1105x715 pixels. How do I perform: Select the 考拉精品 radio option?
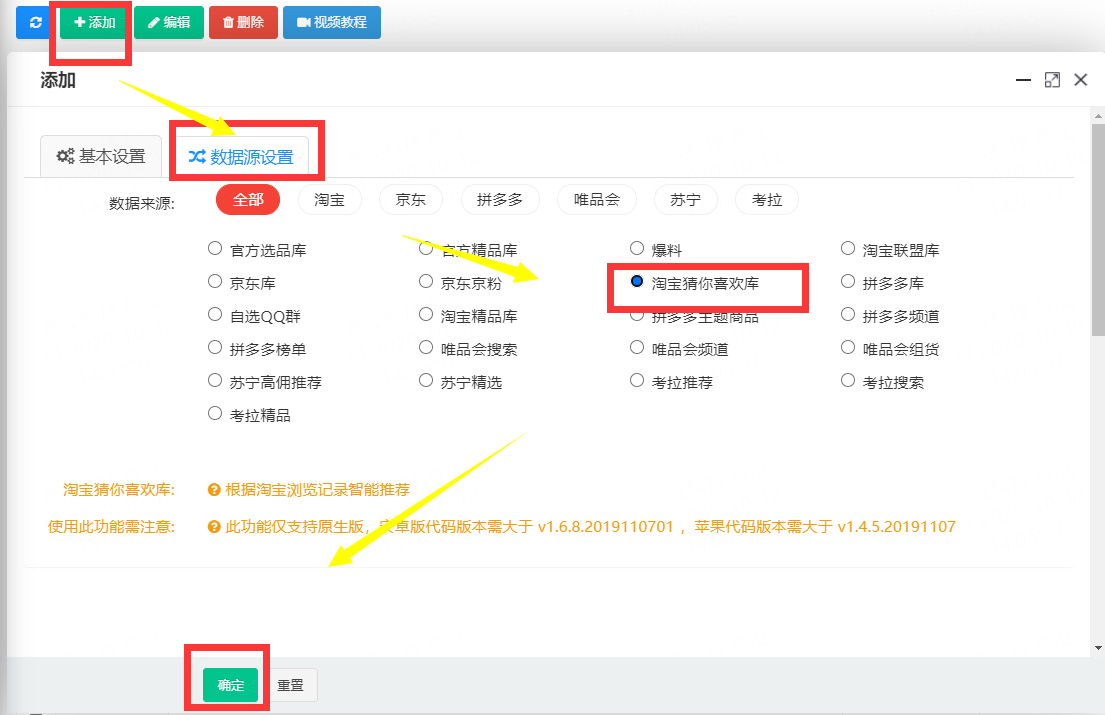[215, 414]
